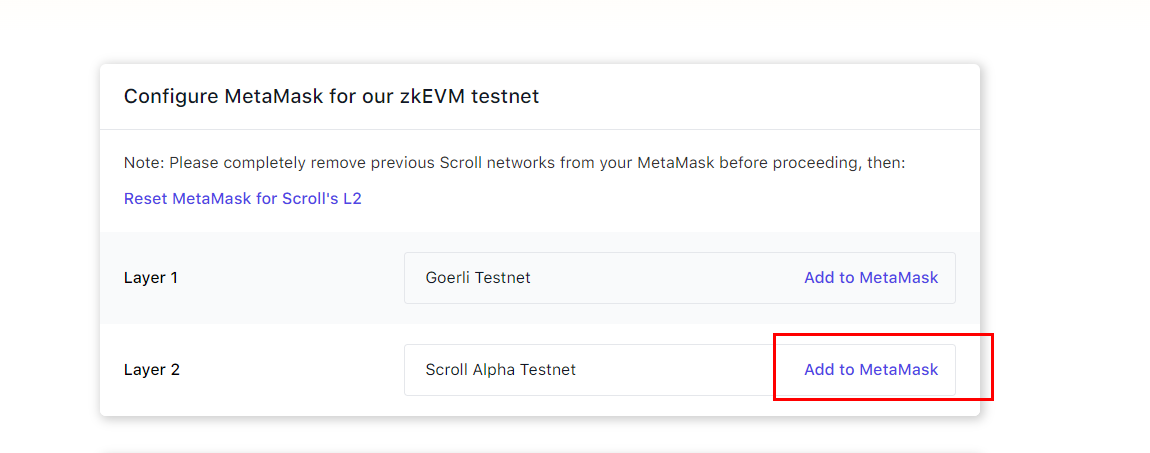Select the Layer 1 label
Image resolution: width=1150 pixels, height=453 pixels.
151,278
